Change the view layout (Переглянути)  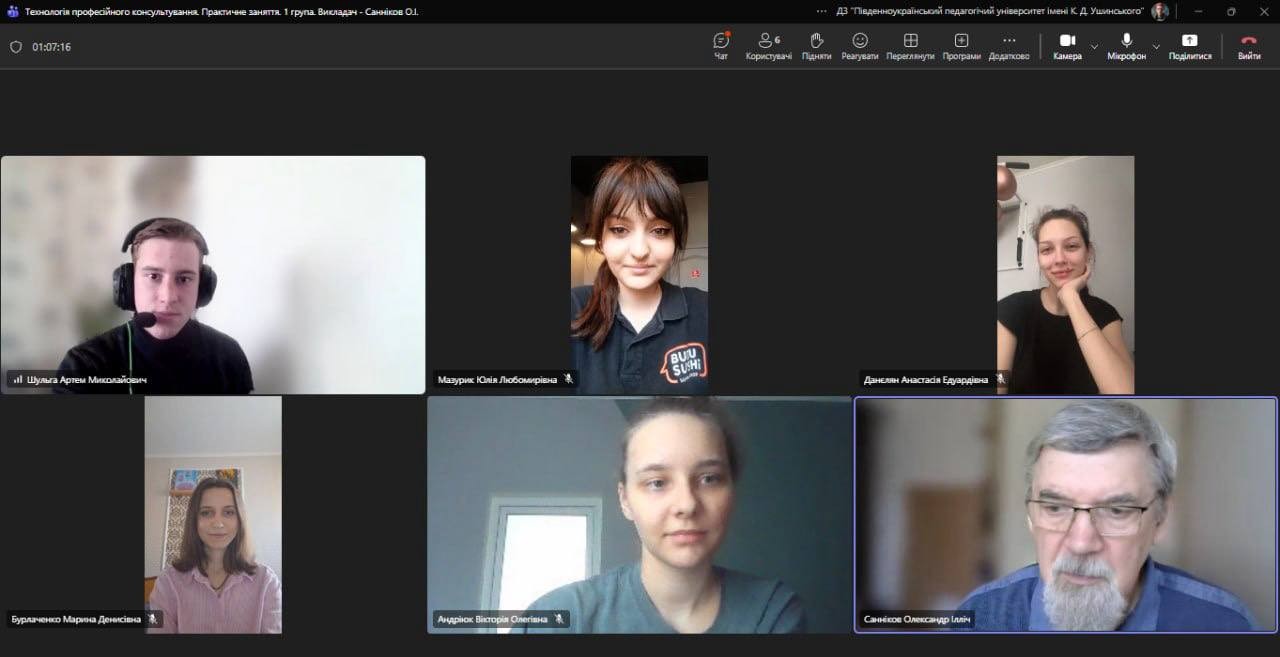910,45
